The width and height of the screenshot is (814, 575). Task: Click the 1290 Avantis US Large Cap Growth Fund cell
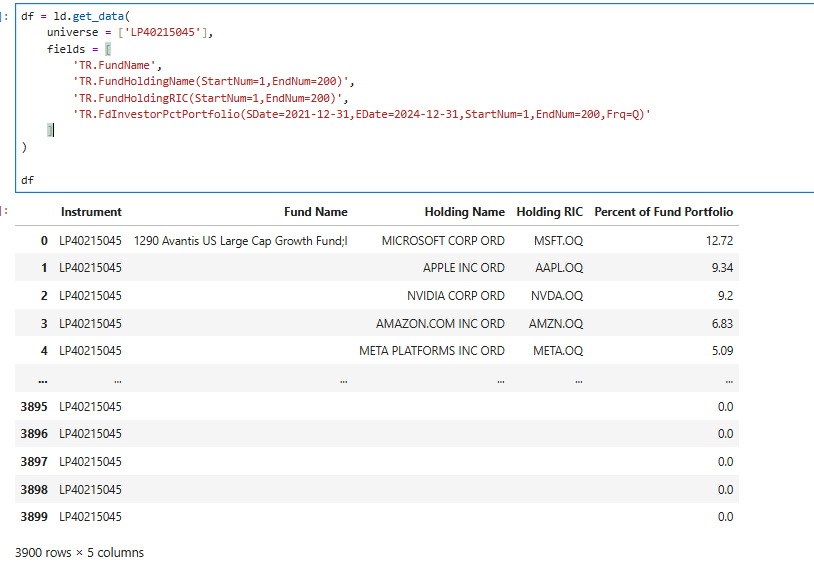point(240,241)
